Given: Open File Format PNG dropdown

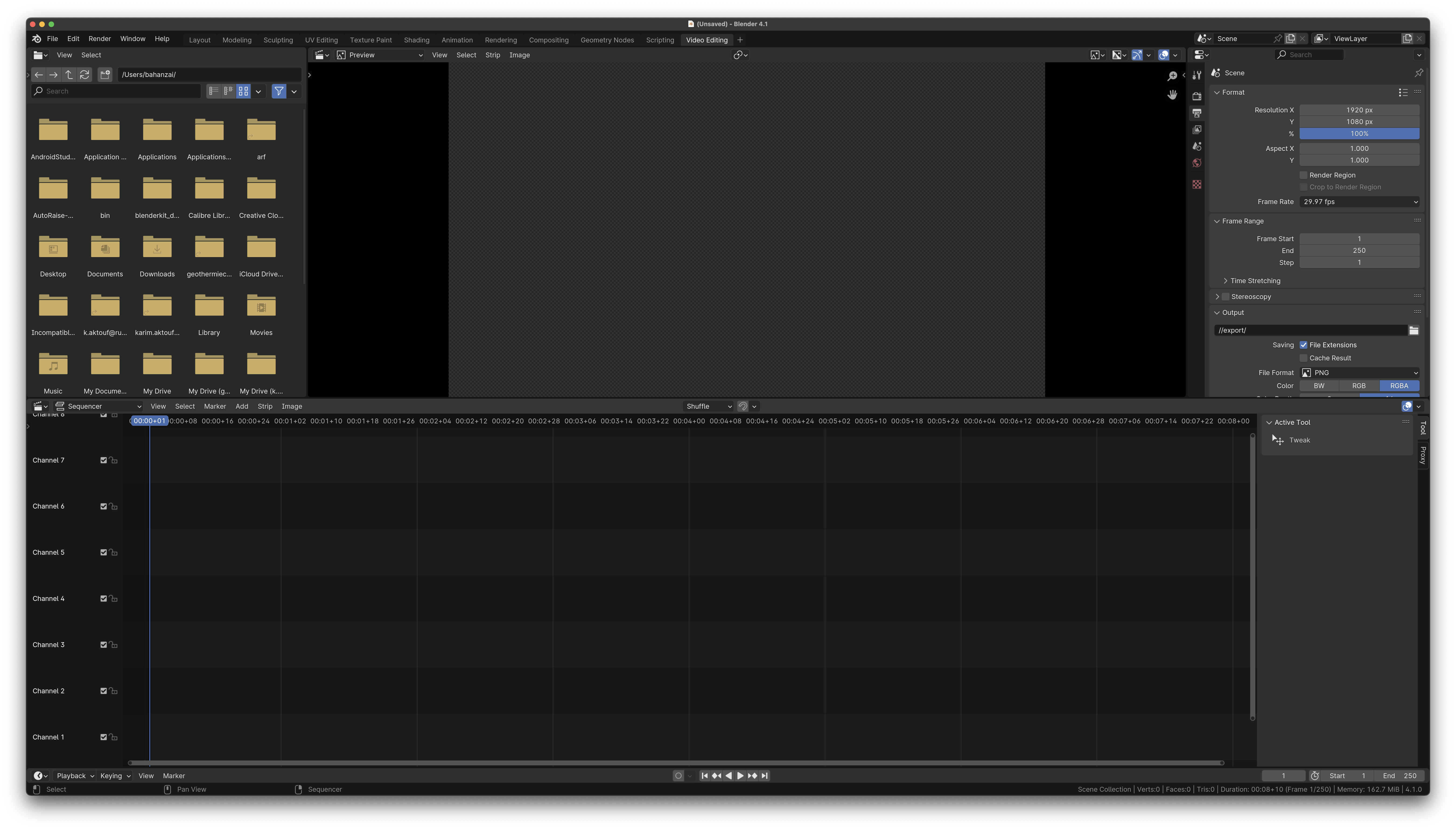Looking at the screenshot, I should click(1359, 373).
